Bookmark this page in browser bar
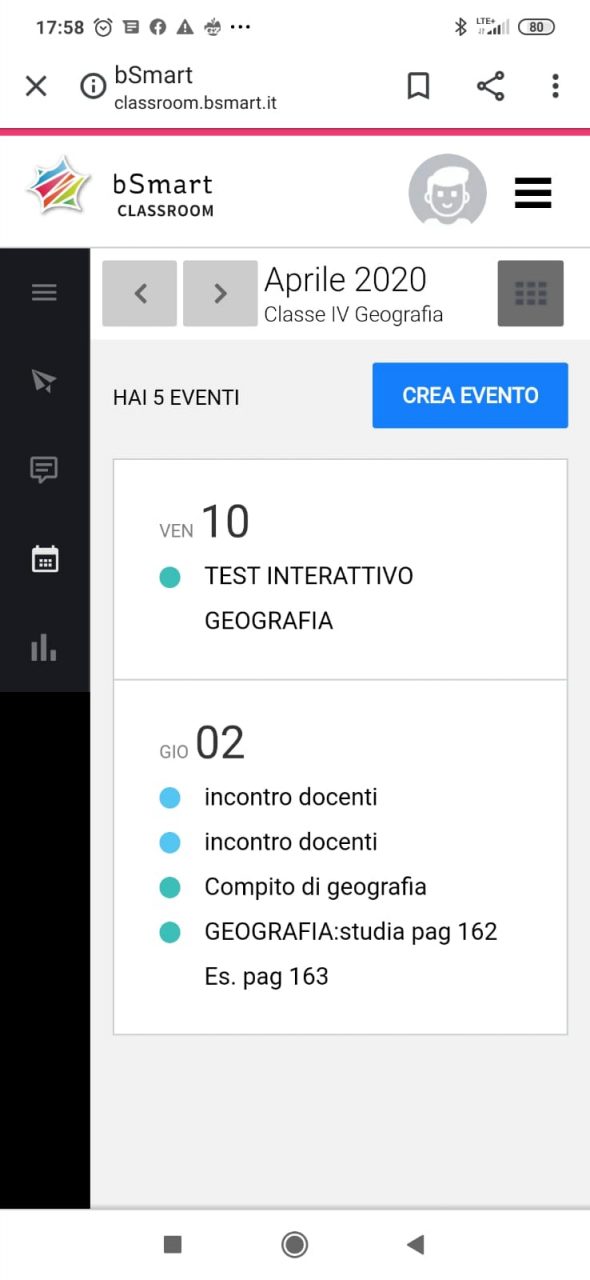This screenshot has height=1280, width=590. [x=418, y=87]
